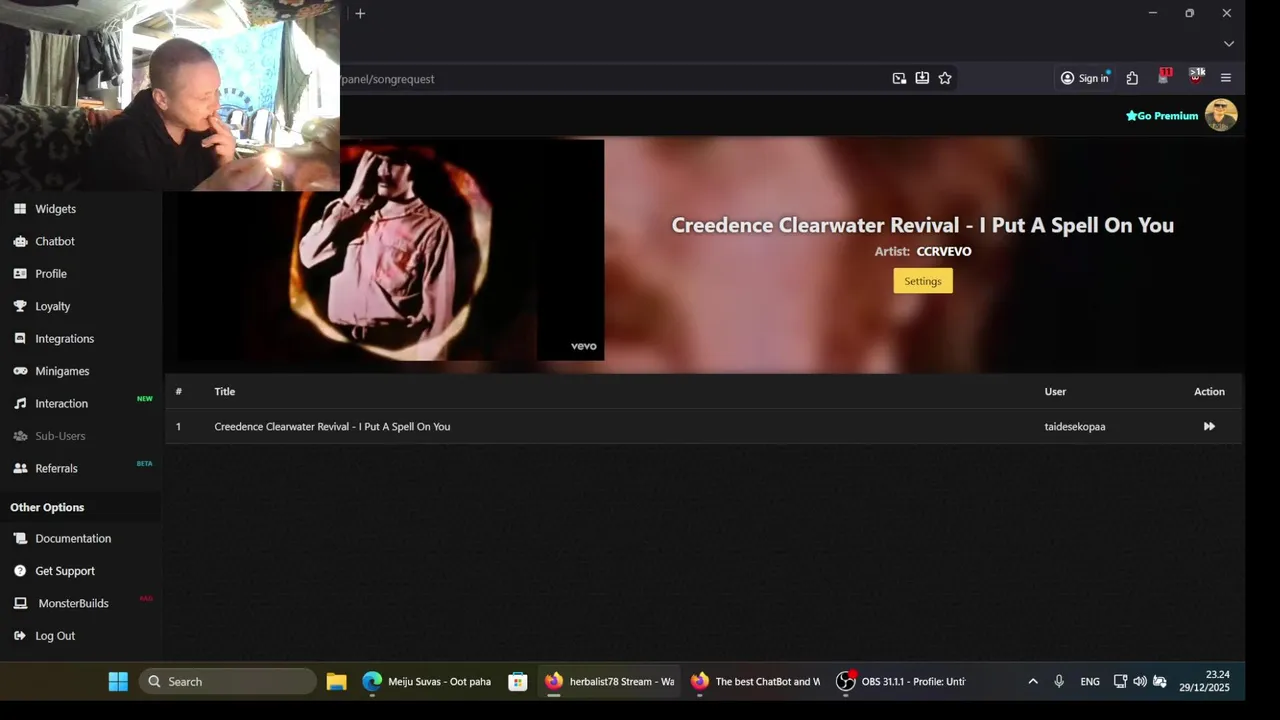Open the Windows Start menu
The image size is (1280, 720).
pyautogui.click(x=118, y=682)
